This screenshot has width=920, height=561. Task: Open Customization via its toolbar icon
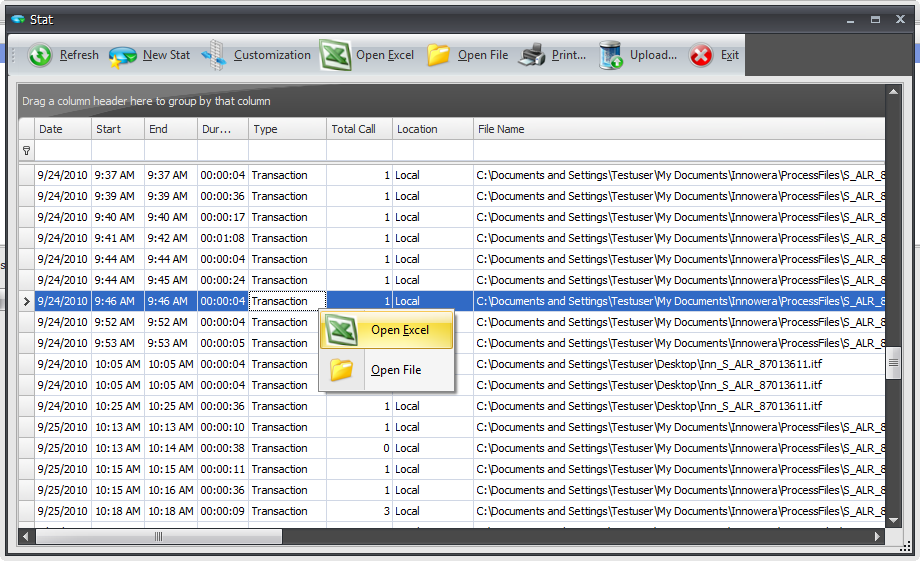pos(214,56)
